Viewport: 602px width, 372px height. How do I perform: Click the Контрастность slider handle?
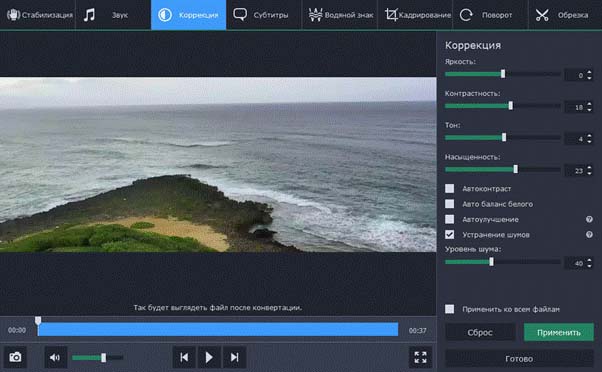coord(511,106)
